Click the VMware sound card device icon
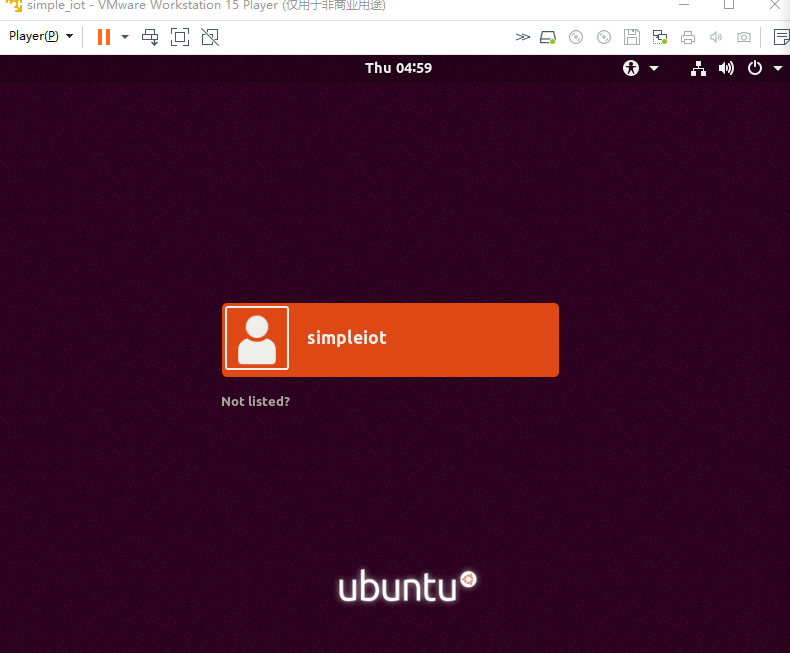Image resolution: width=790 pixels, height=653 pixels. click(x=715, y=37)
